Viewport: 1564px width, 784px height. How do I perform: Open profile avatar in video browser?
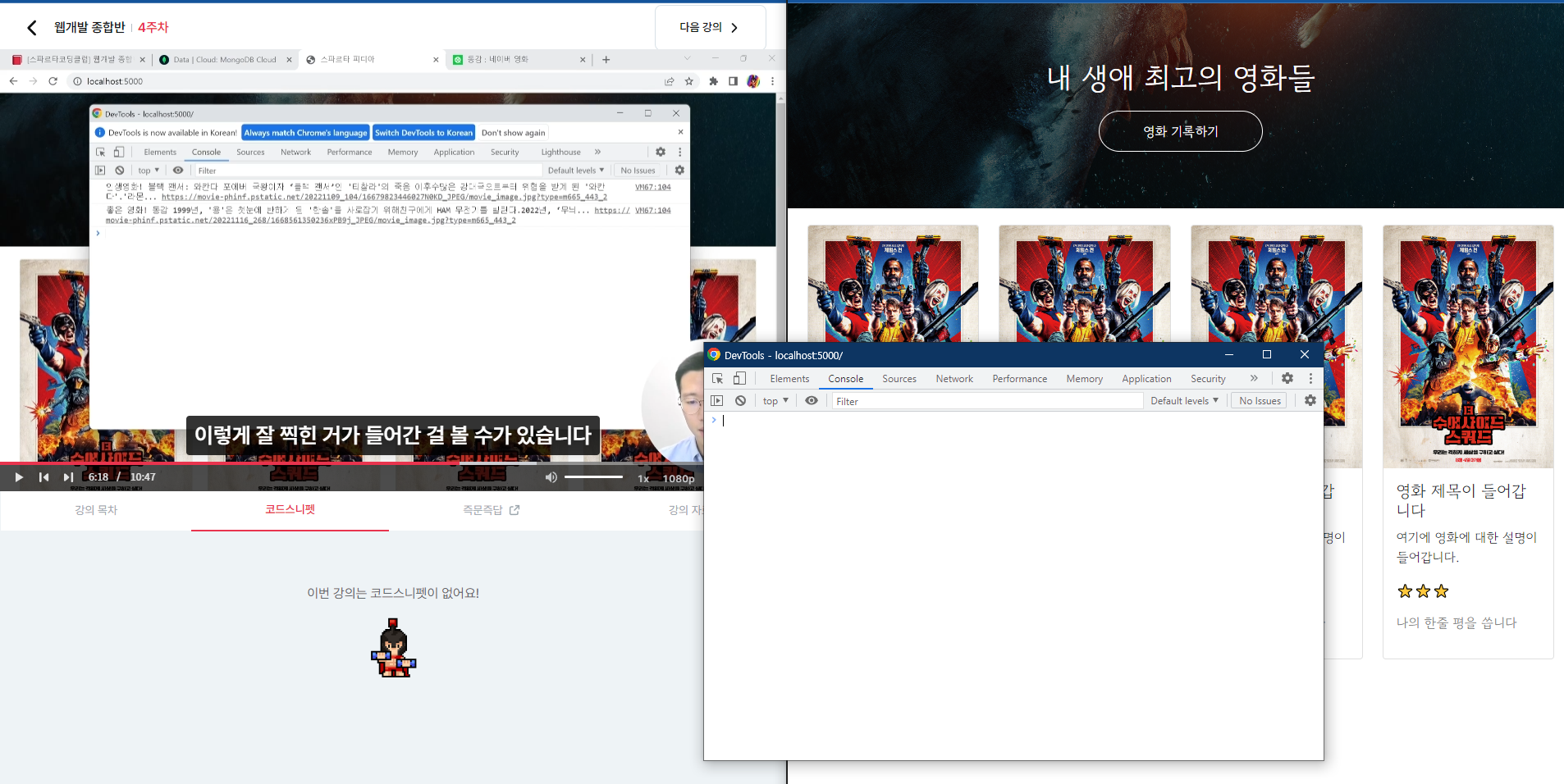pos(753,81)
